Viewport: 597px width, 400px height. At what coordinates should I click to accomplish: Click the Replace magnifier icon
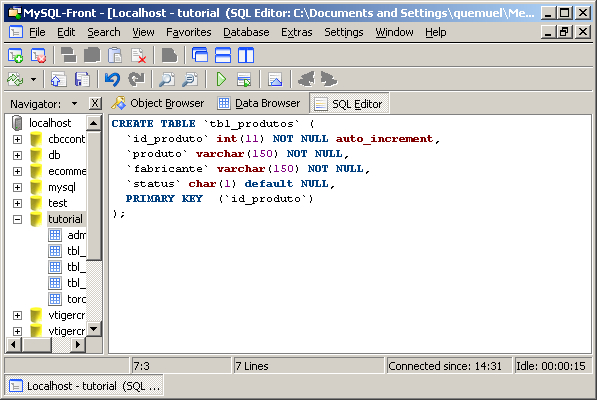point(190,80)
